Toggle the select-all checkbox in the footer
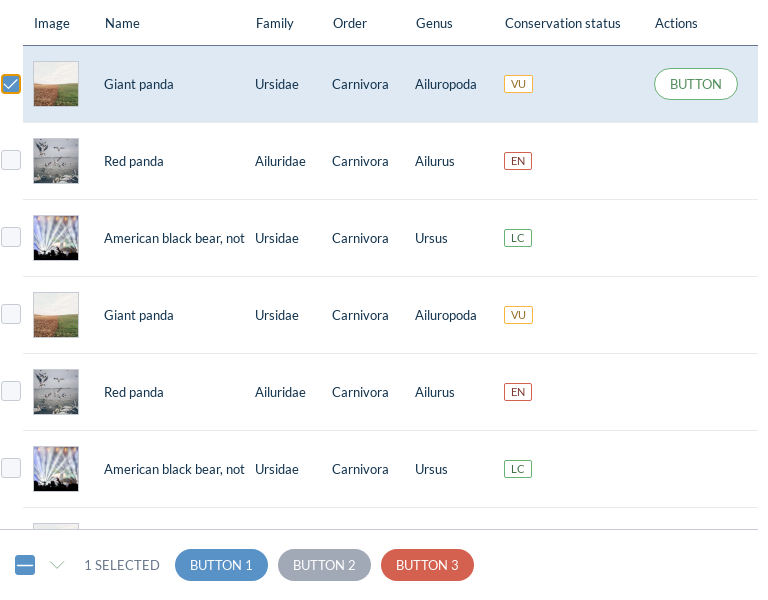This screenshot has height=600, width=768. click(25, 565)
